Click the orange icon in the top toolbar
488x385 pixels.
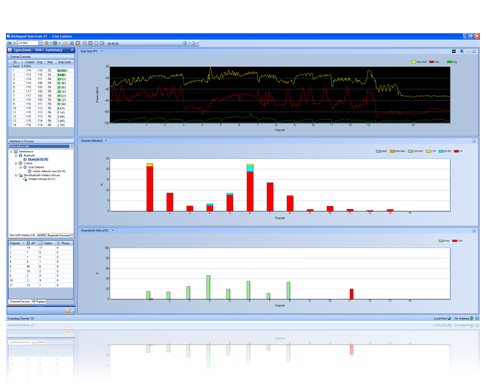coord(46,43)
